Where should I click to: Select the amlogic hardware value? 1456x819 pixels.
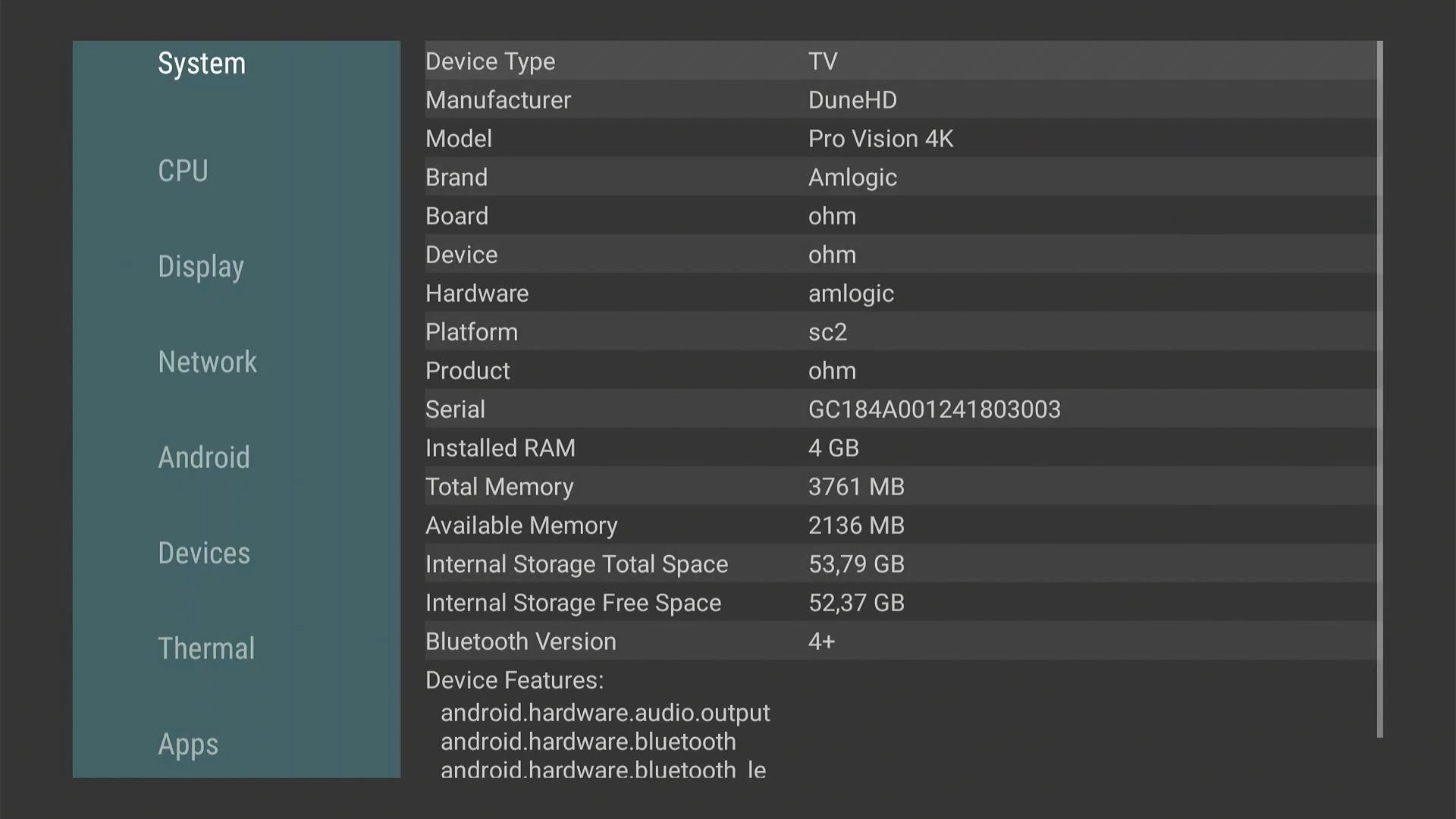tap(851, 293)
